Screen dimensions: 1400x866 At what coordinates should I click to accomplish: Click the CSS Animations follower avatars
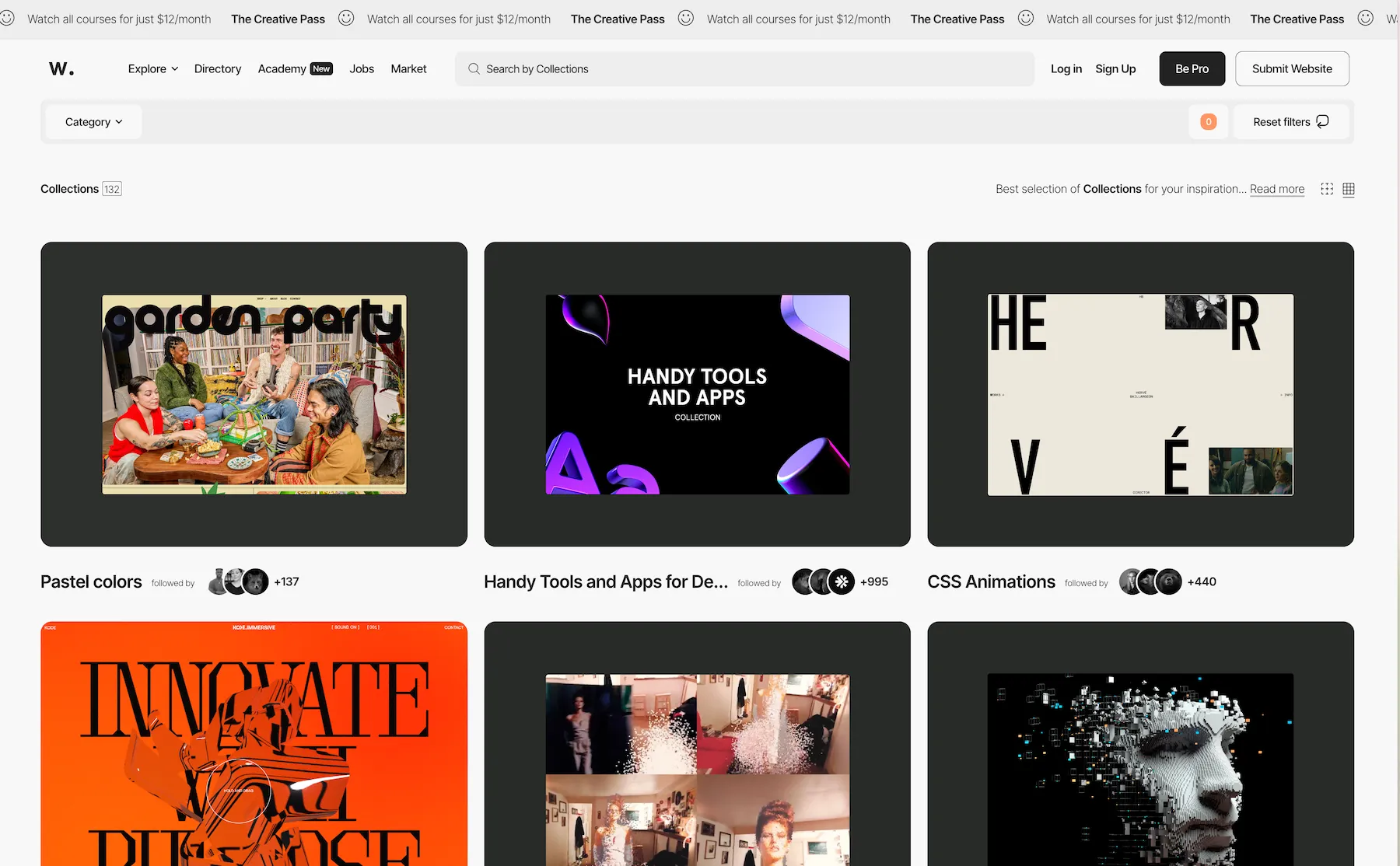click(1150, 581)
